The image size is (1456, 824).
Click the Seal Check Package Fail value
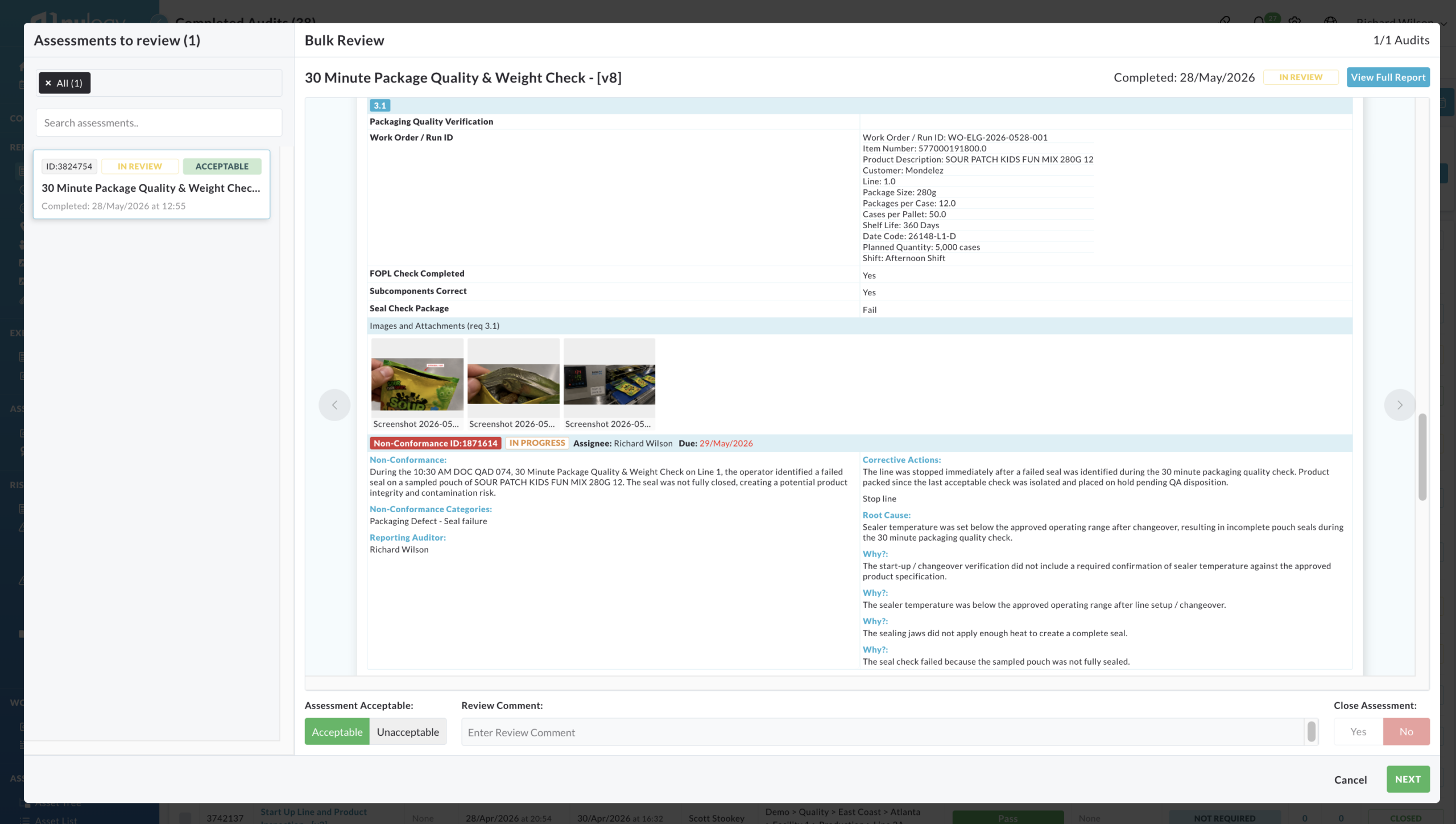click(869, 310)
